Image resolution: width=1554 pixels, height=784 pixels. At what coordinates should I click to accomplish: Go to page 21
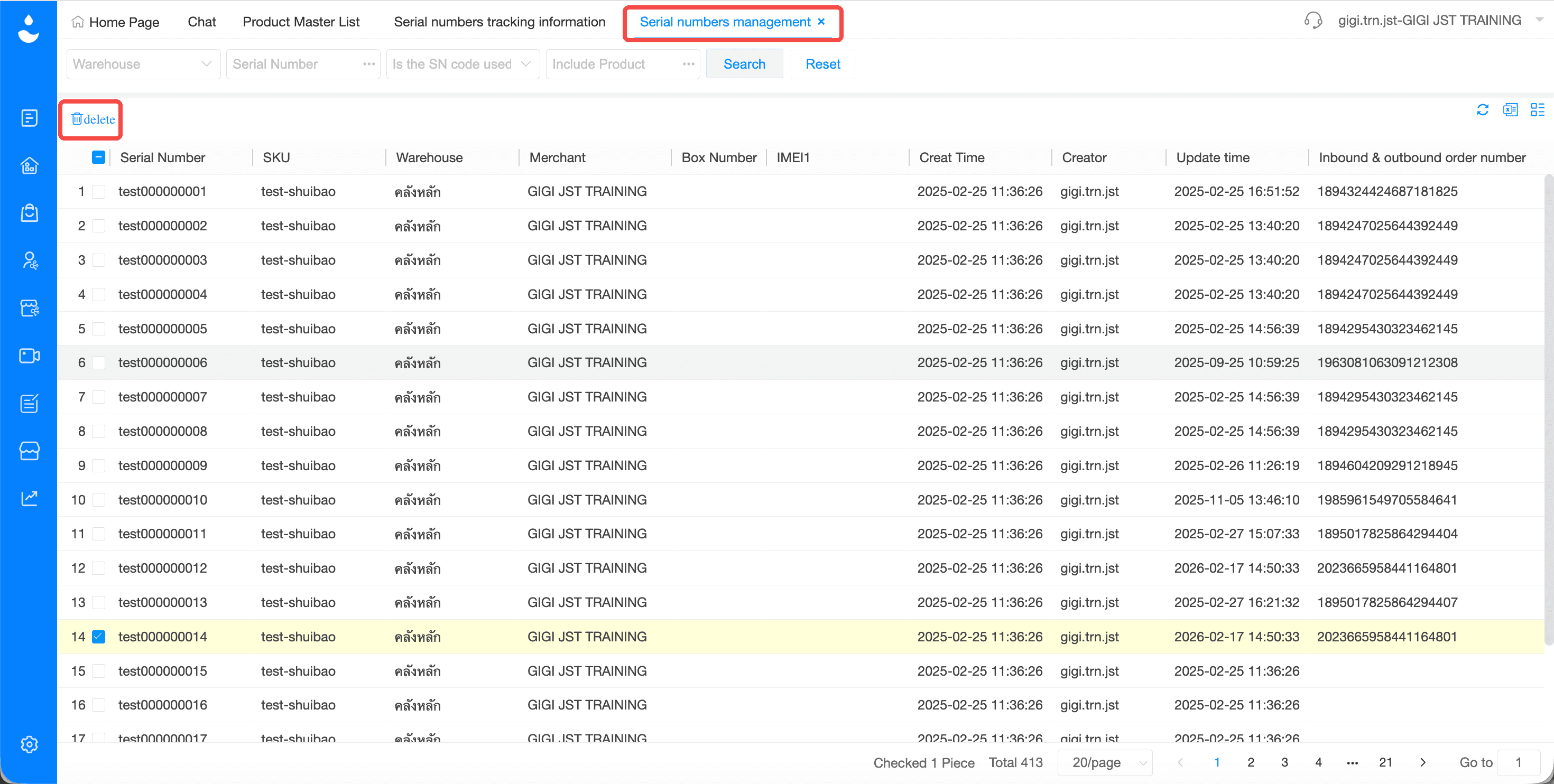[x=1386, y=762]
